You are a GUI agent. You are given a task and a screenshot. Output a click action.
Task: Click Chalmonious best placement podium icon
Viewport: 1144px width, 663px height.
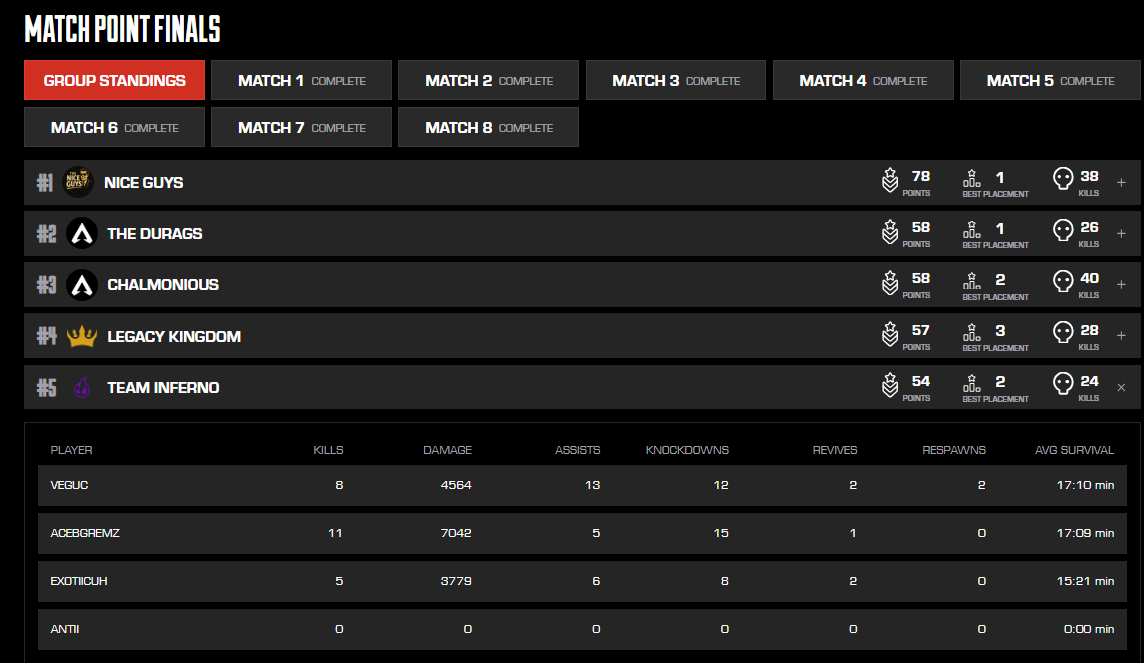pos(972,280)
